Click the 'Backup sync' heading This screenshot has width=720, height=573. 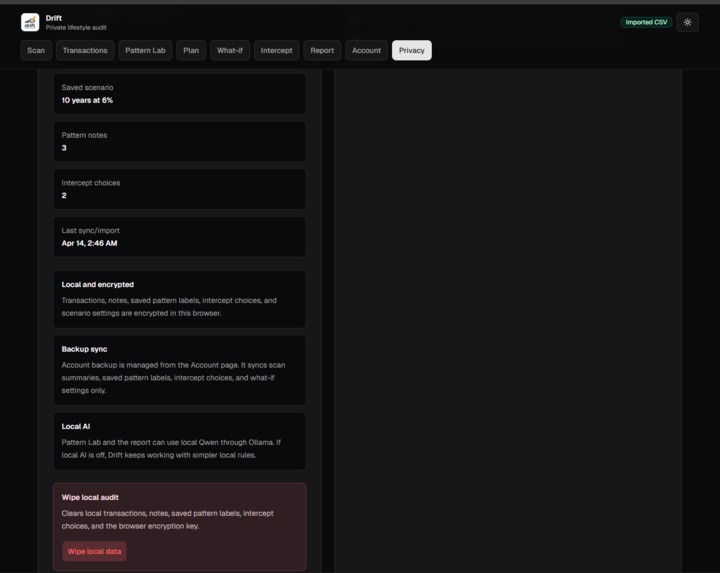click(84, 349)
